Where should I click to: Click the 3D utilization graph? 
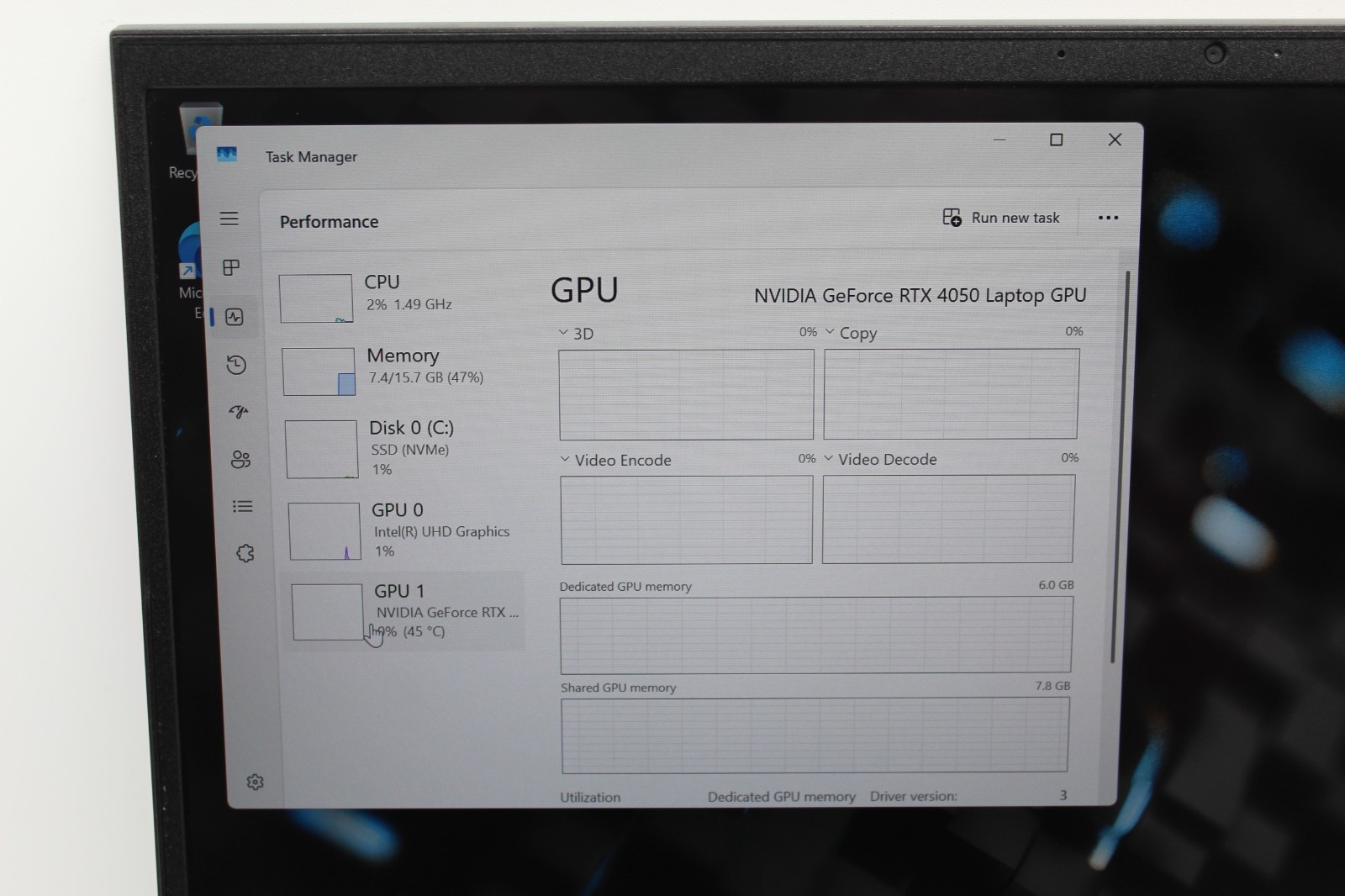(x=686, y=394)
